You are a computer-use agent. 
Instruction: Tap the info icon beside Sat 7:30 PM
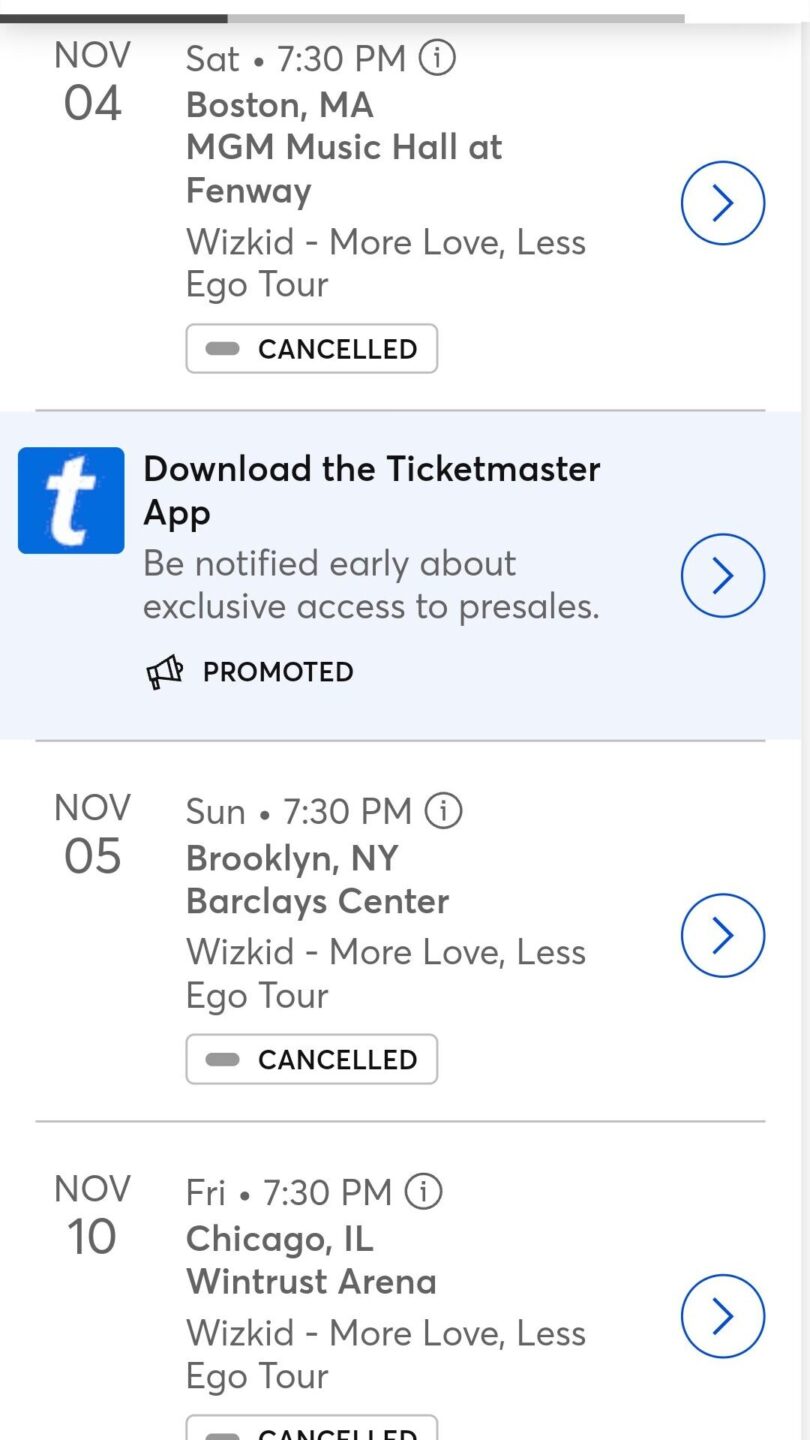click(x=436, y=59)
